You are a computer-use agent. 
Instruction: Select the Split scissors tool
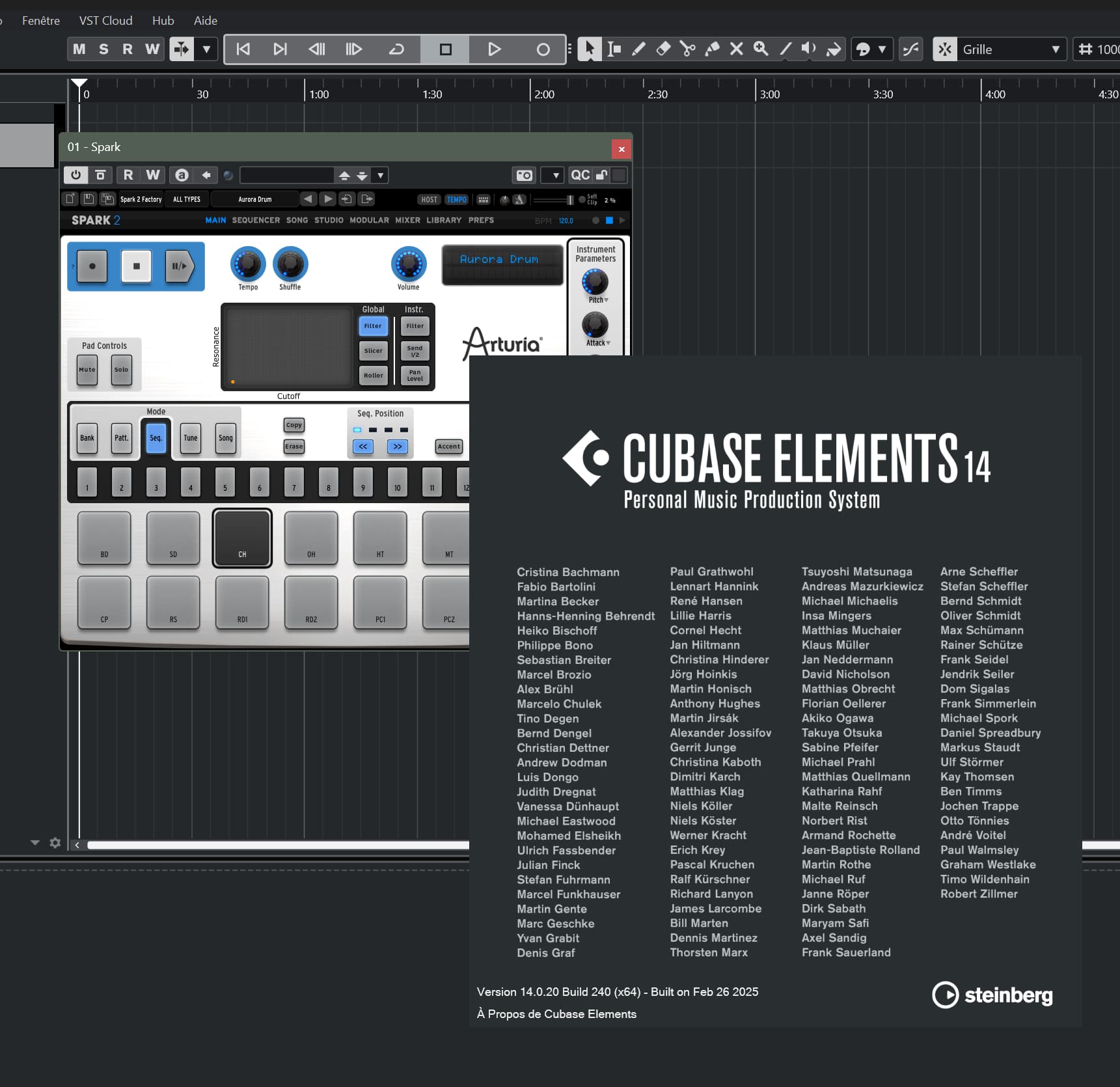point(687,49)
